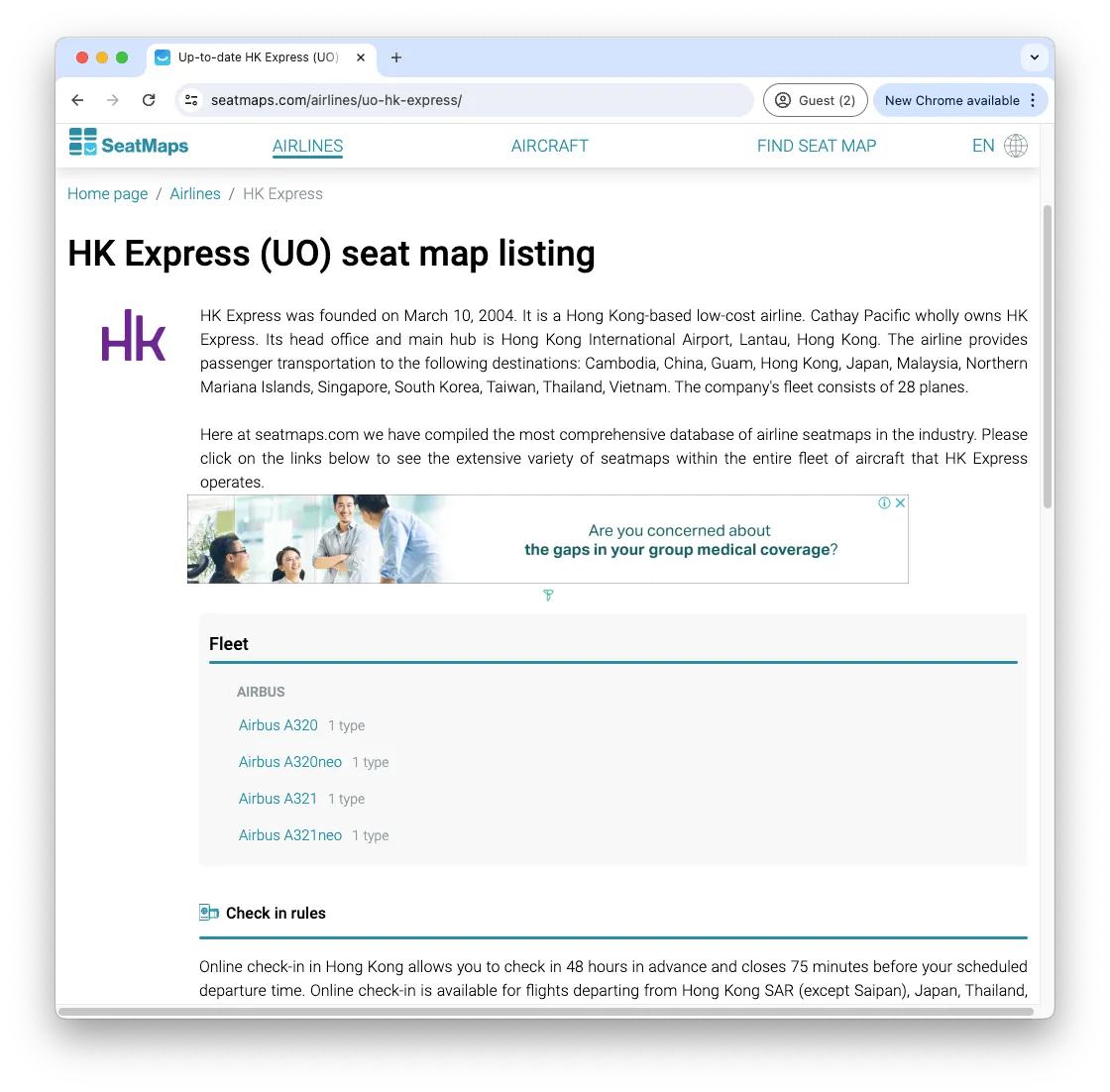
Task: Click the Check in rules icon
Action: coord(209,913)
